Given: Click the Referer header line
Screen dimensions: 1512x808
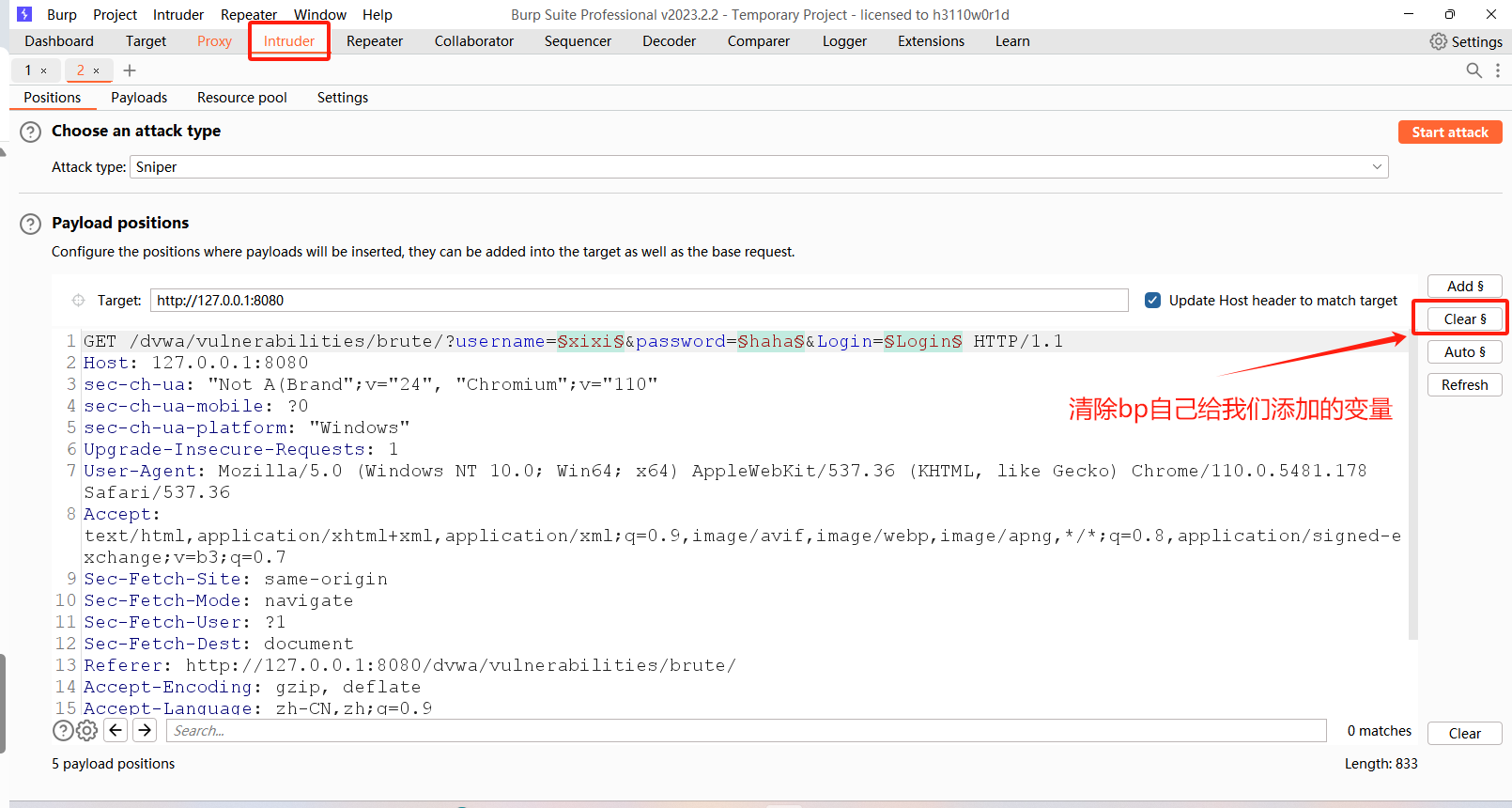Looking at the screenshot, I should pos(410,665).
